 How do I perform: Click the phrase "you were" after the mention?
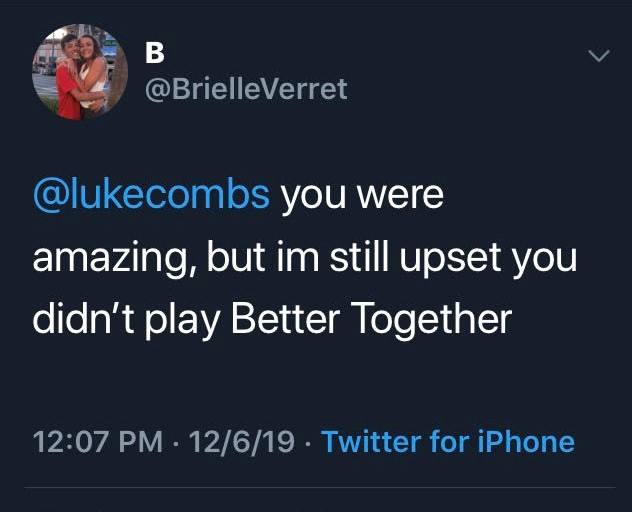click(x=361, y=194)
